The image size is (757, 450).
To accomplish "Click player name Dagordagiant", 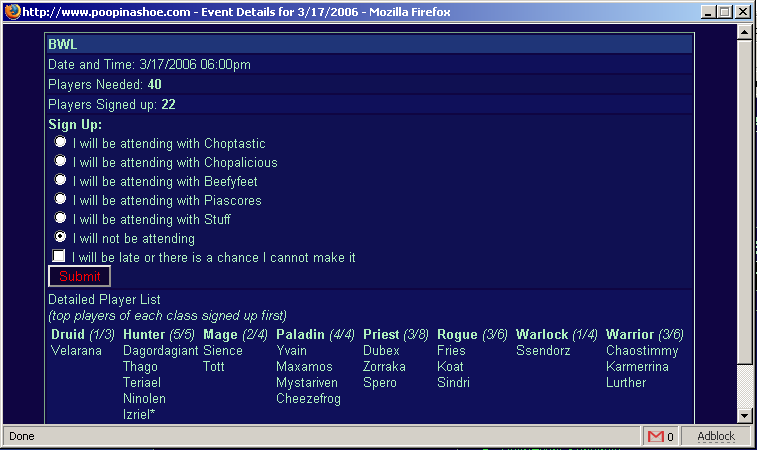I will (160, 351).
